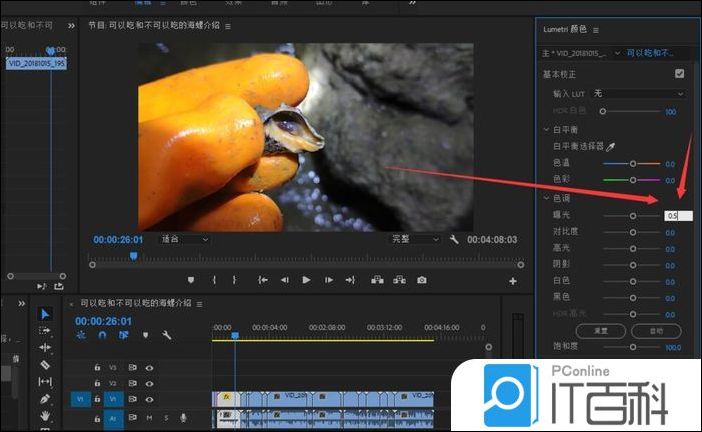Click the export frame camera icon

[x=422, y=280]
